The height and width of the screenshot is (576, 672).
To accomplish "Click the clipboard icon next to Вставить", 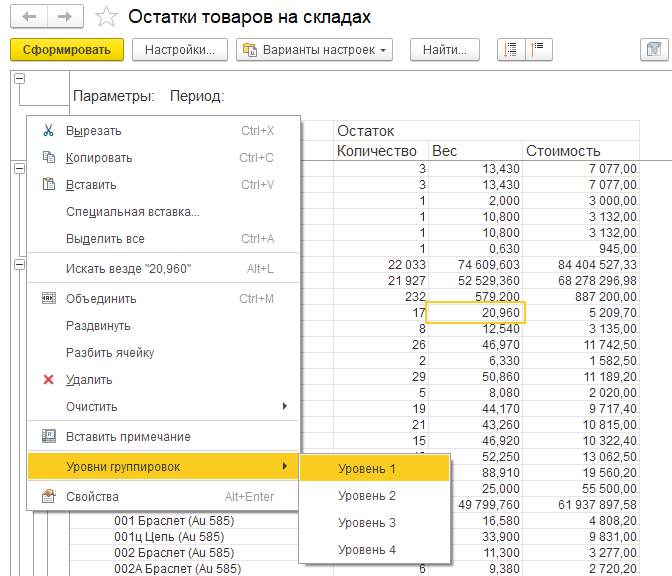I will [x=48, y=184].
